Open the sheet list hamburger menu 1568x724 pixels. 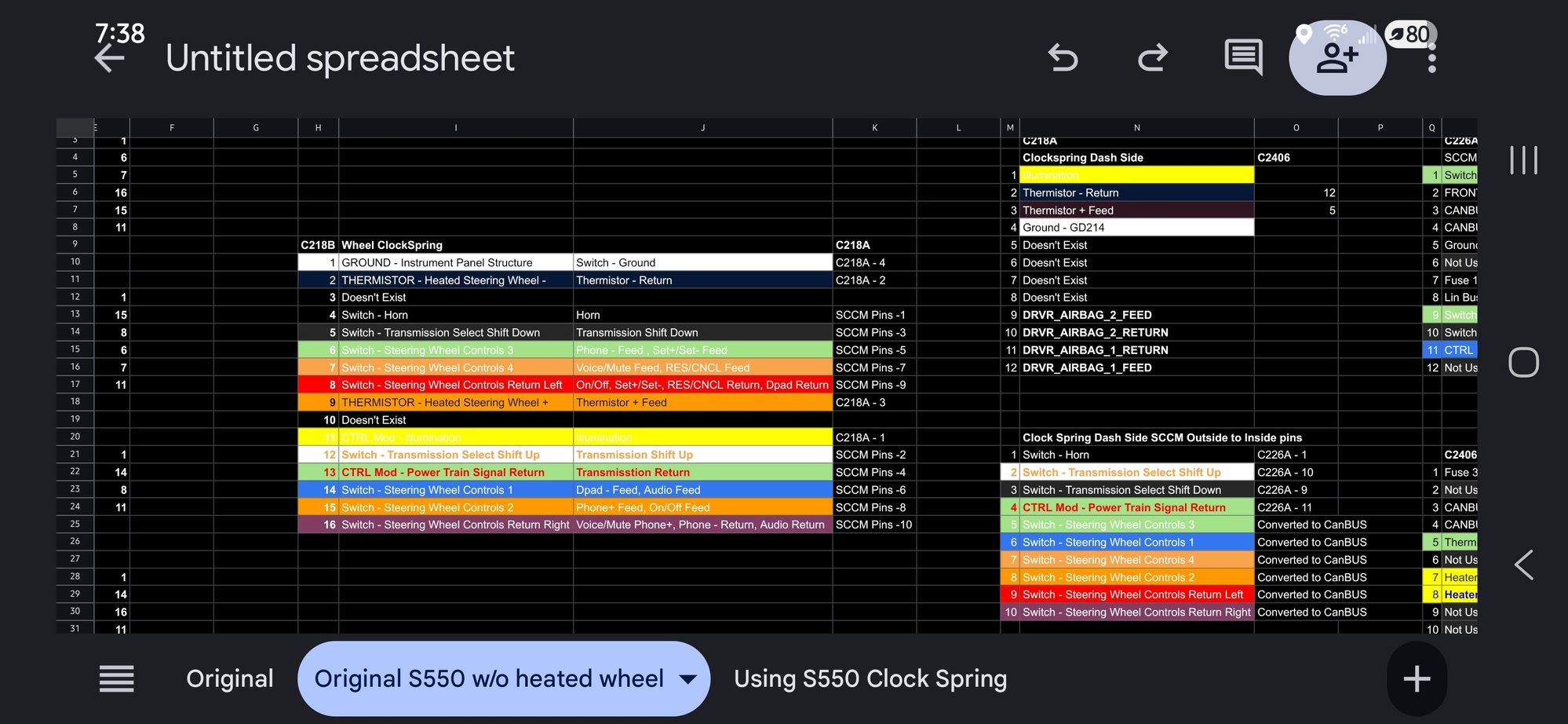pos(116,678)
